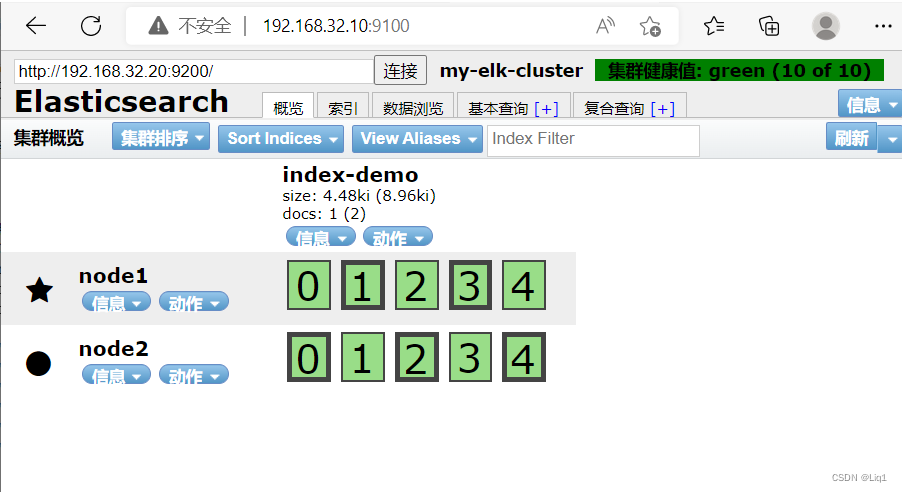Viewport: 902px width, 492px height.
Task: Select shard 2 on node2
Action: [x=416, y=357]
